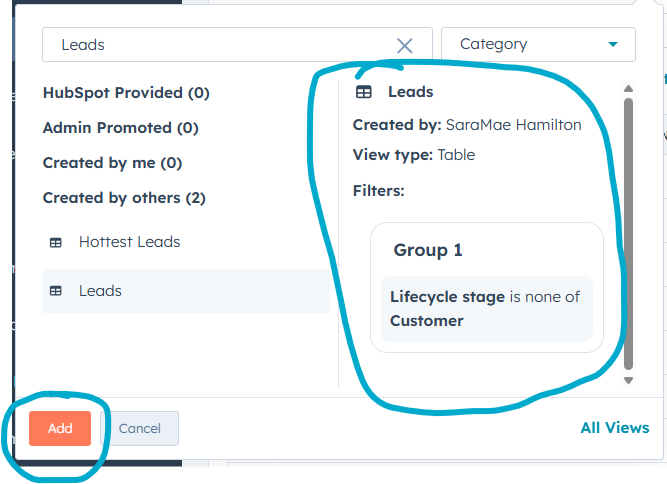Click the Category dropdown caret arrow
Image resolution: width=667 pixels, height=484 pixels.
[x=612, y=45]
